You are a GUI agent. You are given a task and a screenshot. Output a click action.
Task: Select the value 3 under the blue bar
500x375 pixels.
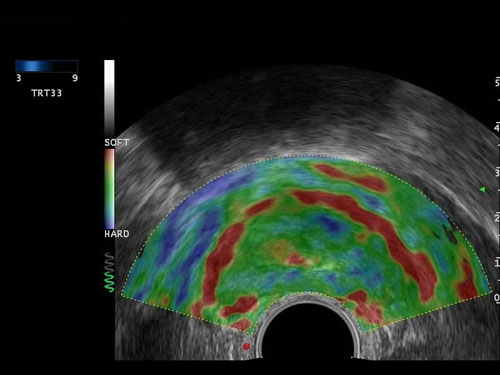[x=19, y=78]
